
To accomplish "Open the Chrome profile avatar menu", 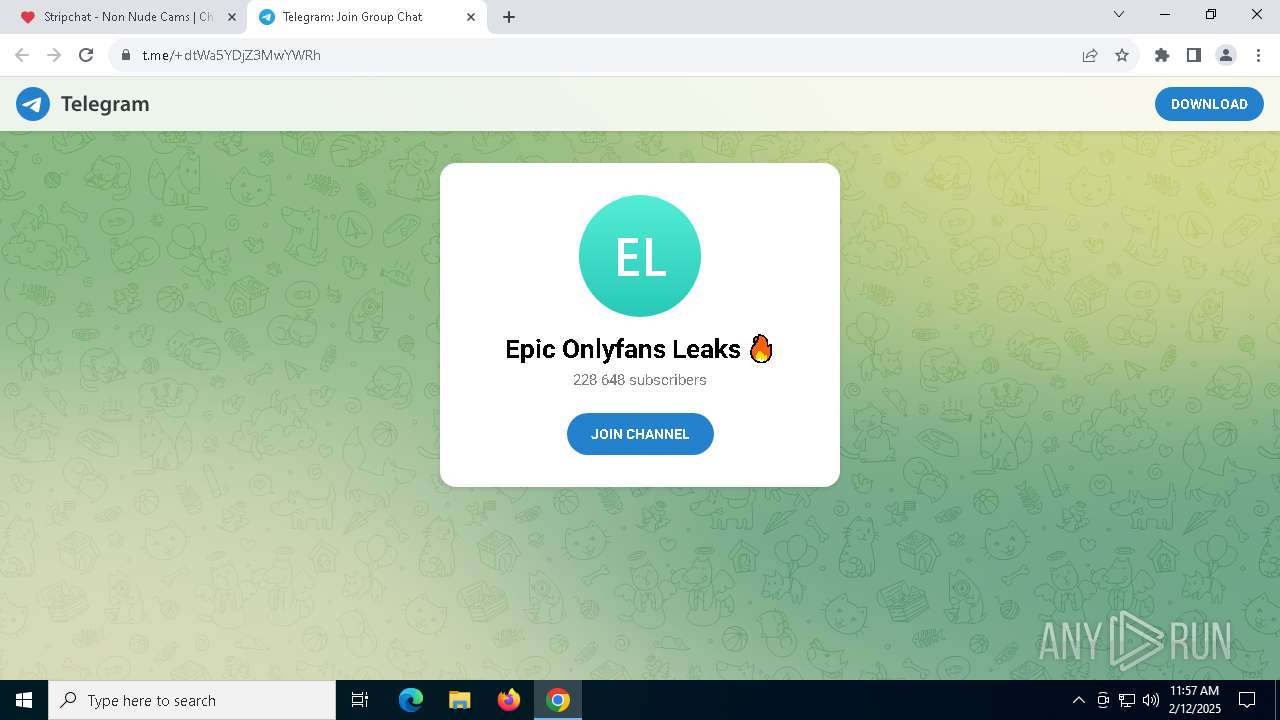I will (x=1226, y=55).
